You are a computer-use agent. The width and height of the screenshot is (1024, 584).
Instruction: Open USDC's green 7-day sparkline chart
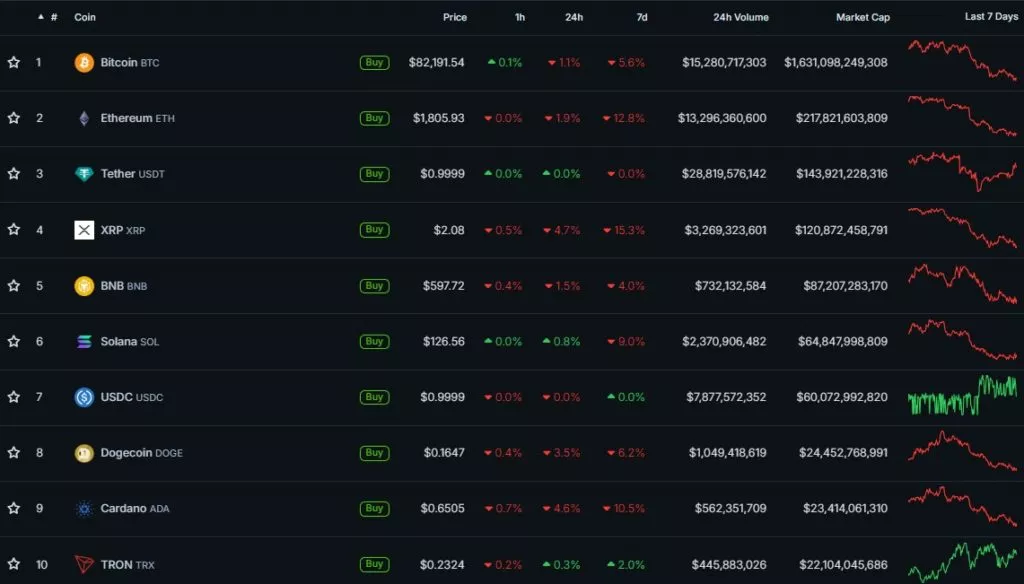pyautogui.click(x=962, y=396)
